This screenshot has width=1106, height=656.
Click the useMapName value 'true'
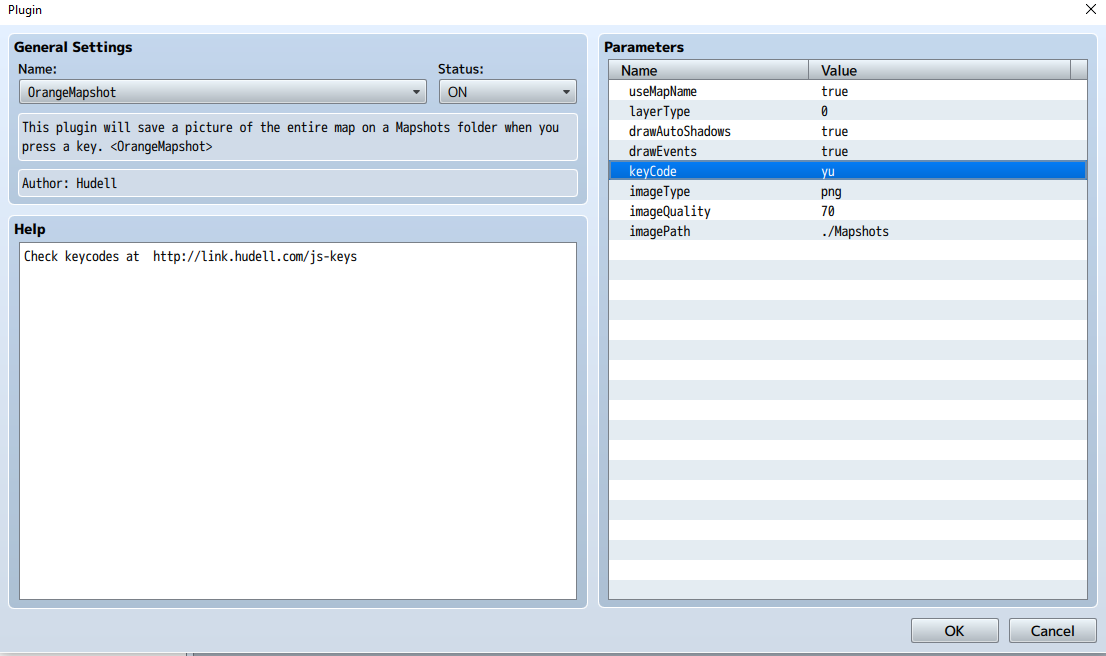point(834,91)
